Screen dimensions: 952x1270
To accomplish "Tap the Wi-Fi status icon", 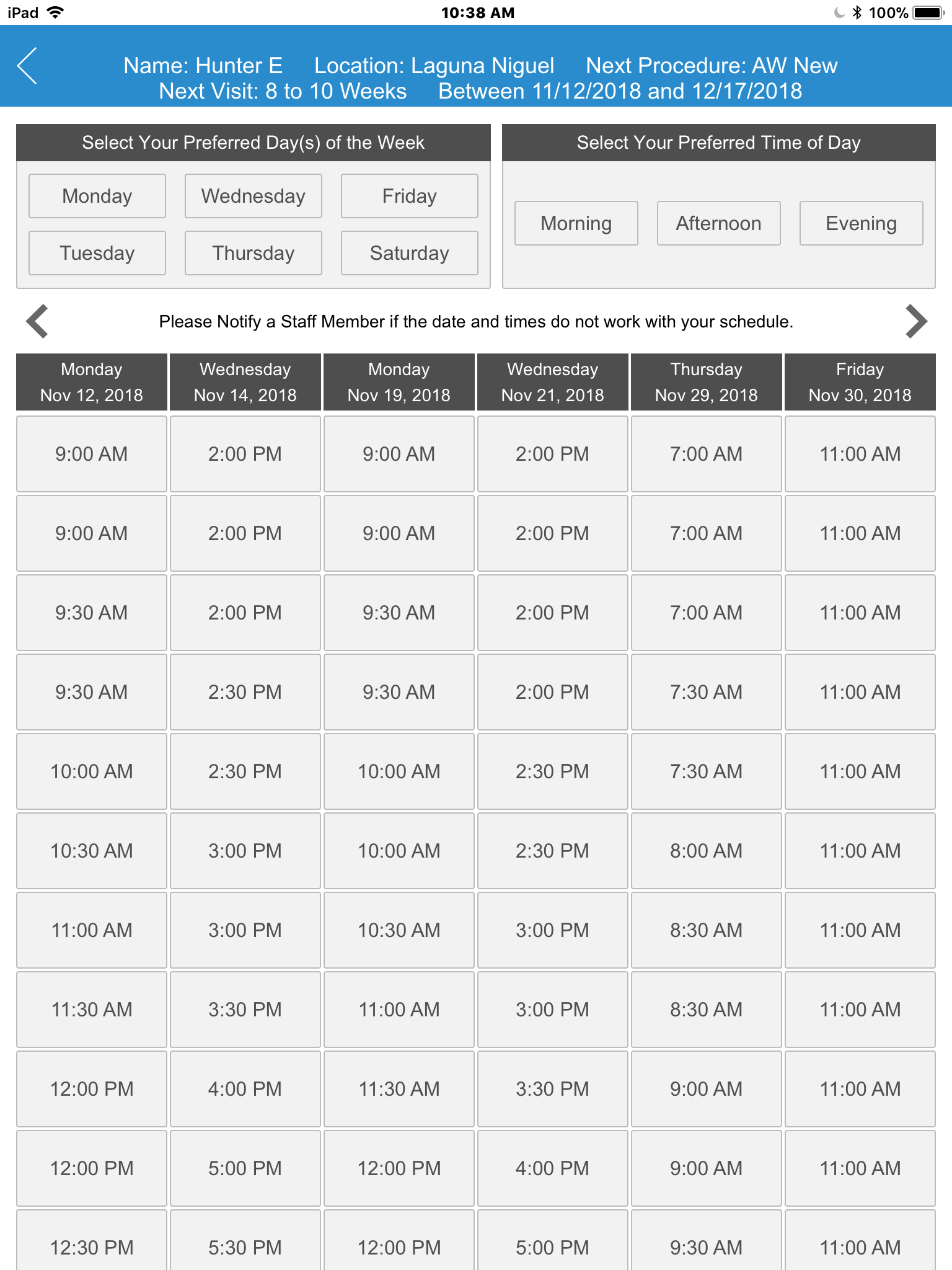I will pyautogui.click(x=56, y=12).
